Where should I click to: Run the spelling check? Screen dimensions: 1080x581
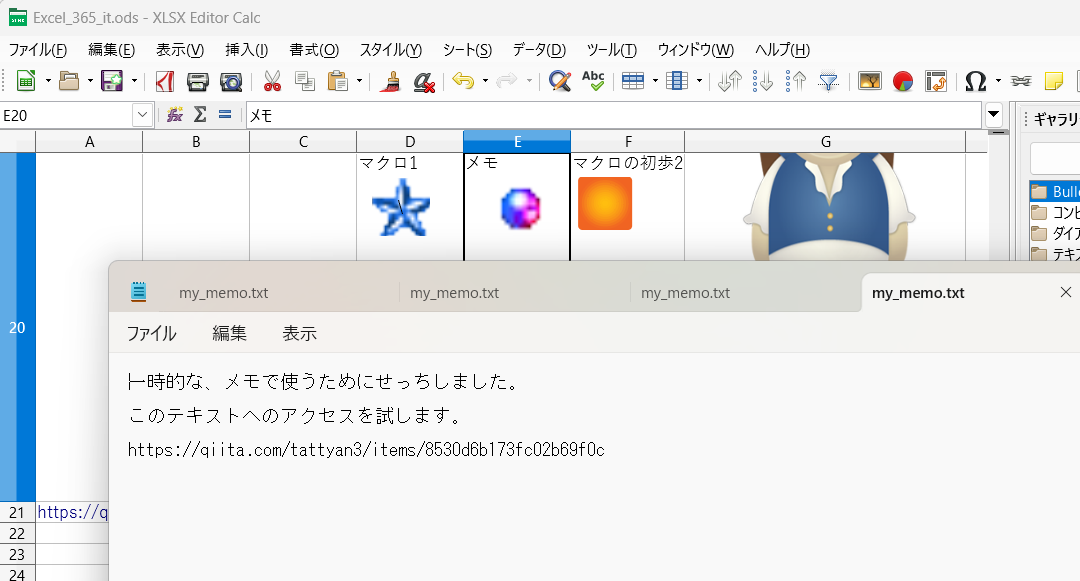pyautogui.click(x=593, y=82)
